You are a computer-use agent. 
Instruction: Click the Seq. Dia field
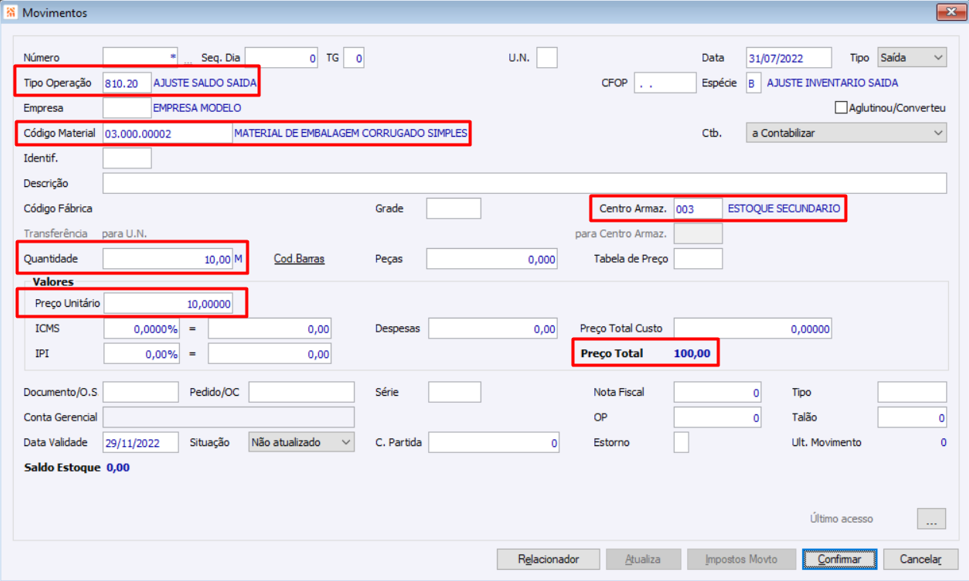[x=282, y=57]
